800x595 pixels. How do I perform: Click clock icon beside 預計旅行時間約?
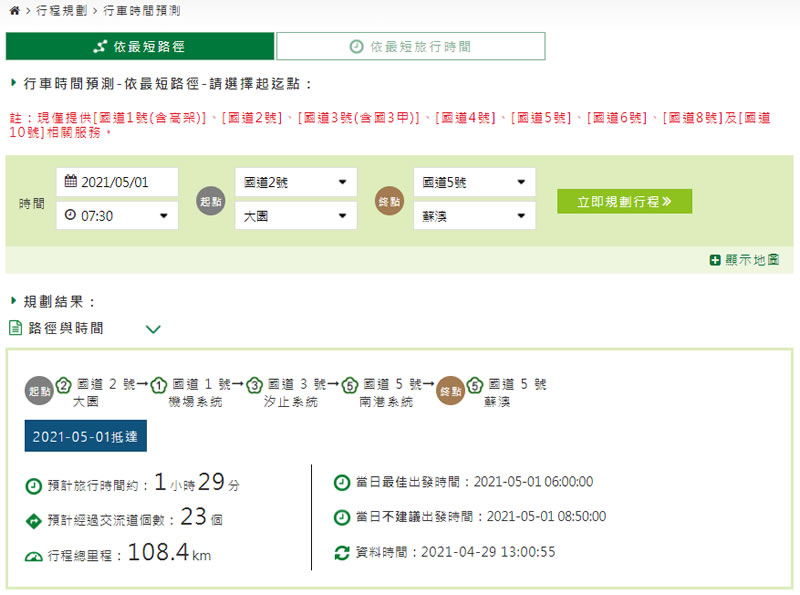click(x=34, y=486)
